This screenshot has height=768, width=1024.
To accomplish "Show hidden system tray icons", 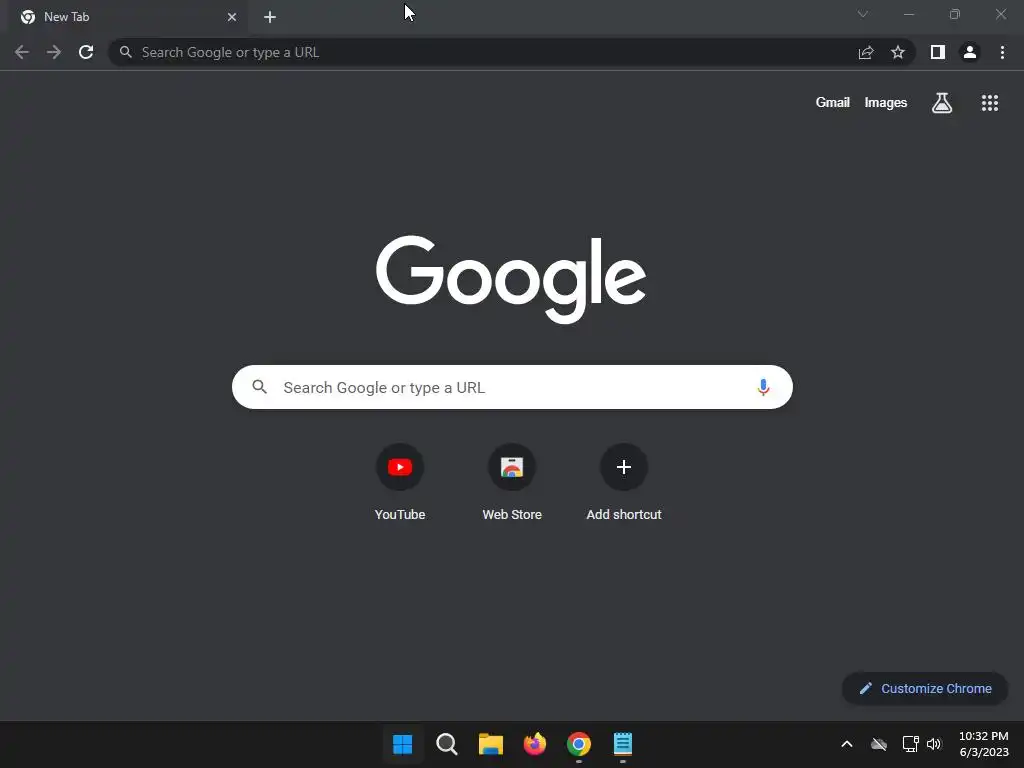I will coord(846,744).
